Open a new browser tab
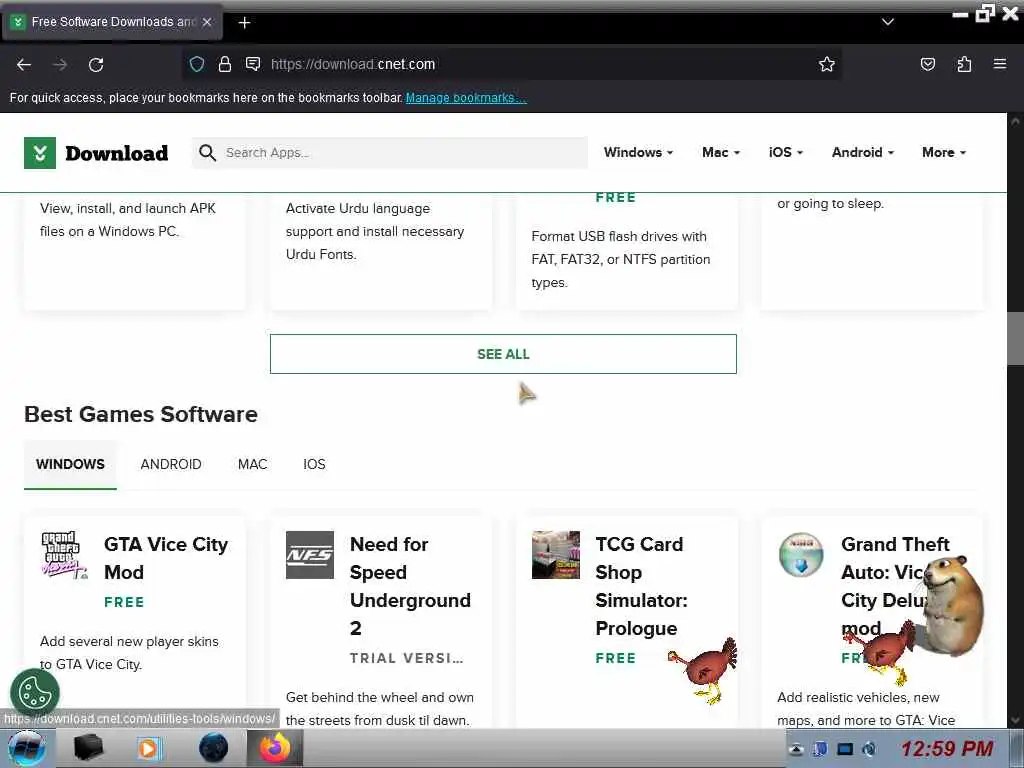 244,23
